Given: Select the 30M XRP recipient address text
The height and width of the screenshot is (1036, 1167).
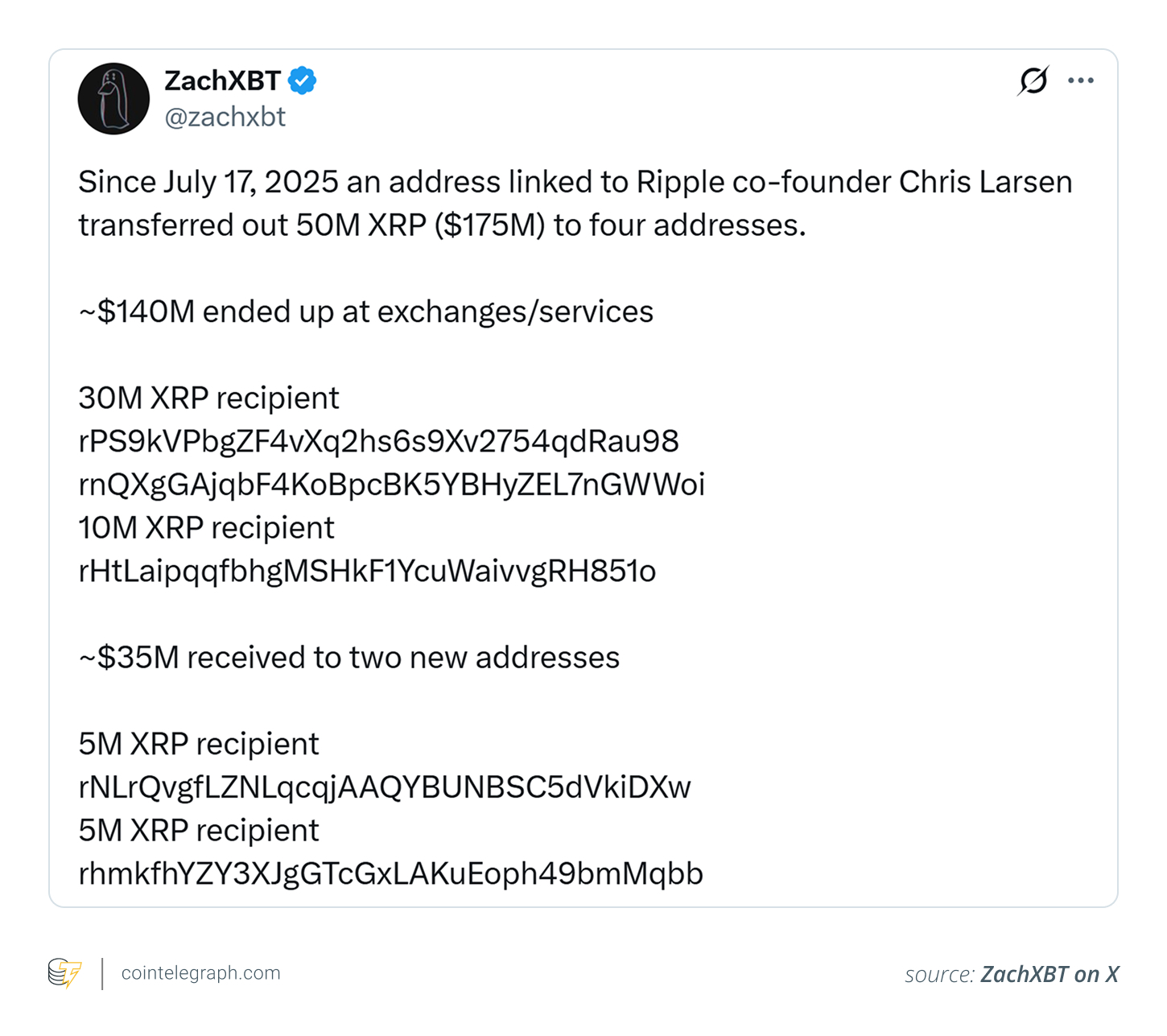Looking at the screenshot, I should (x=377, y=441).
